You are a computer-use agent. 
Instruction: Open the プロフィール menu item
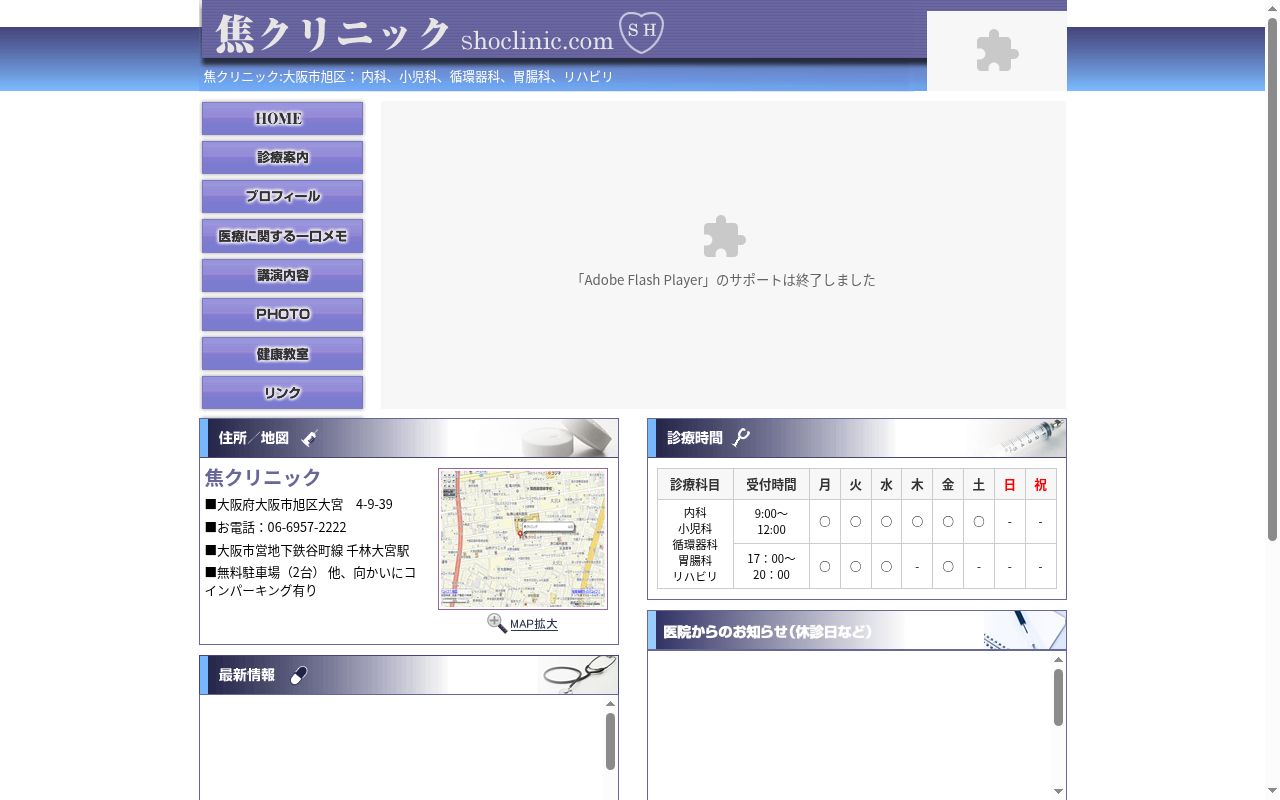pyautogui.click(x=282, y=196)
